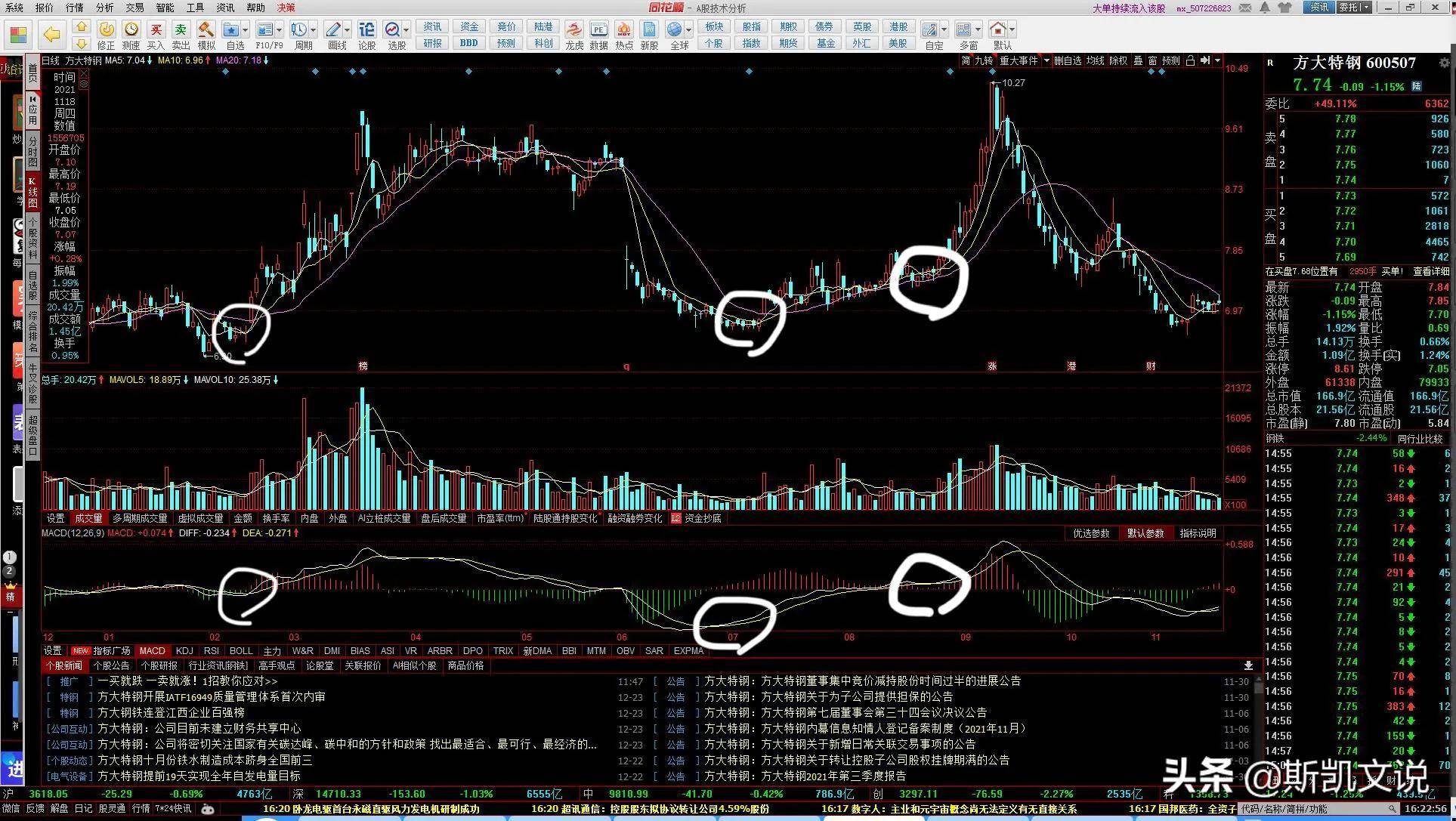Click the 全球 globe icon
This screenshot has height=821, width=1456.
tap(675, 29)
